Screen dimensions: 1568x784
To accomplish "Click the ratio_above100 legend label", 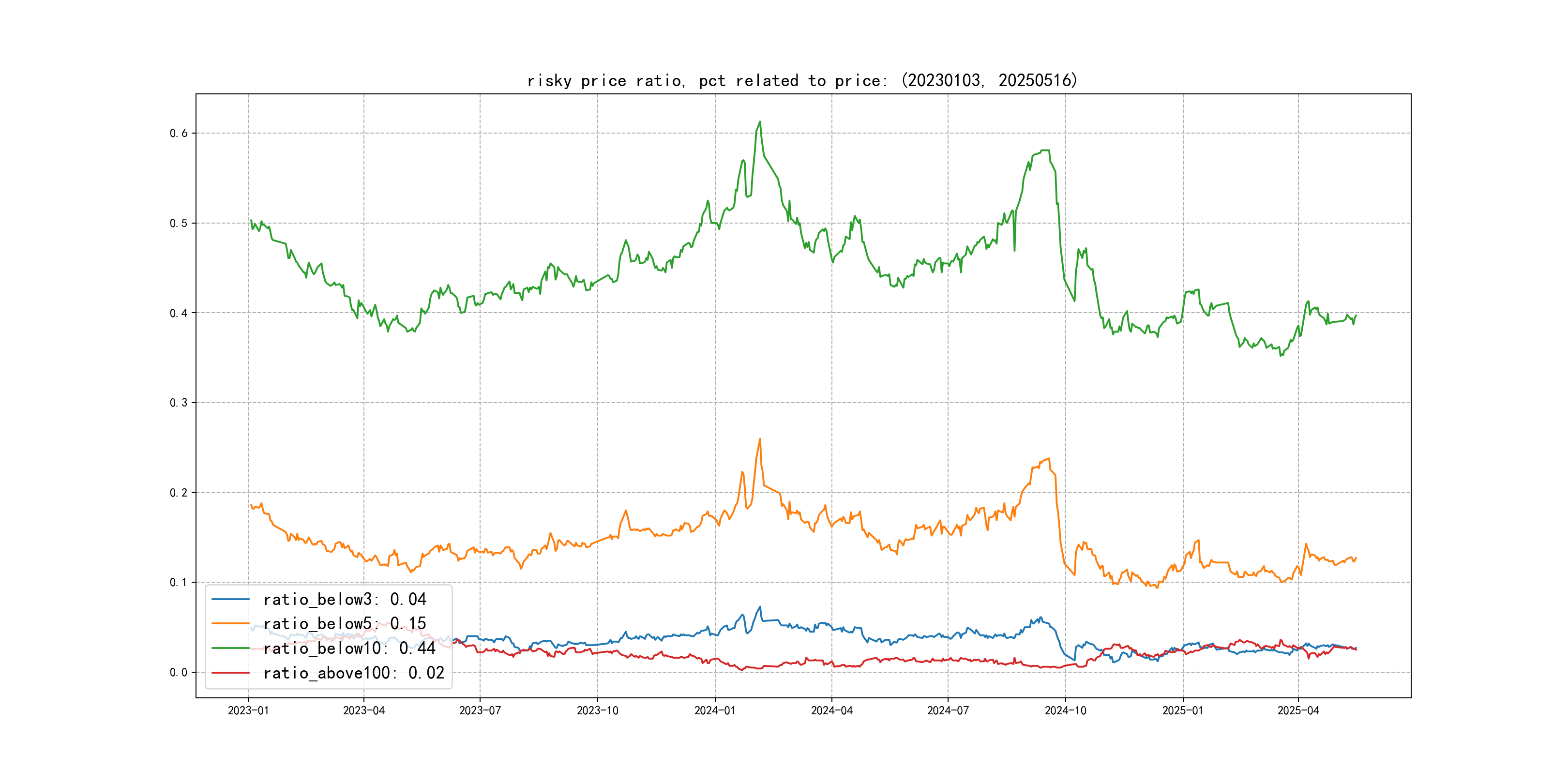I will click(x=354, y=673).
